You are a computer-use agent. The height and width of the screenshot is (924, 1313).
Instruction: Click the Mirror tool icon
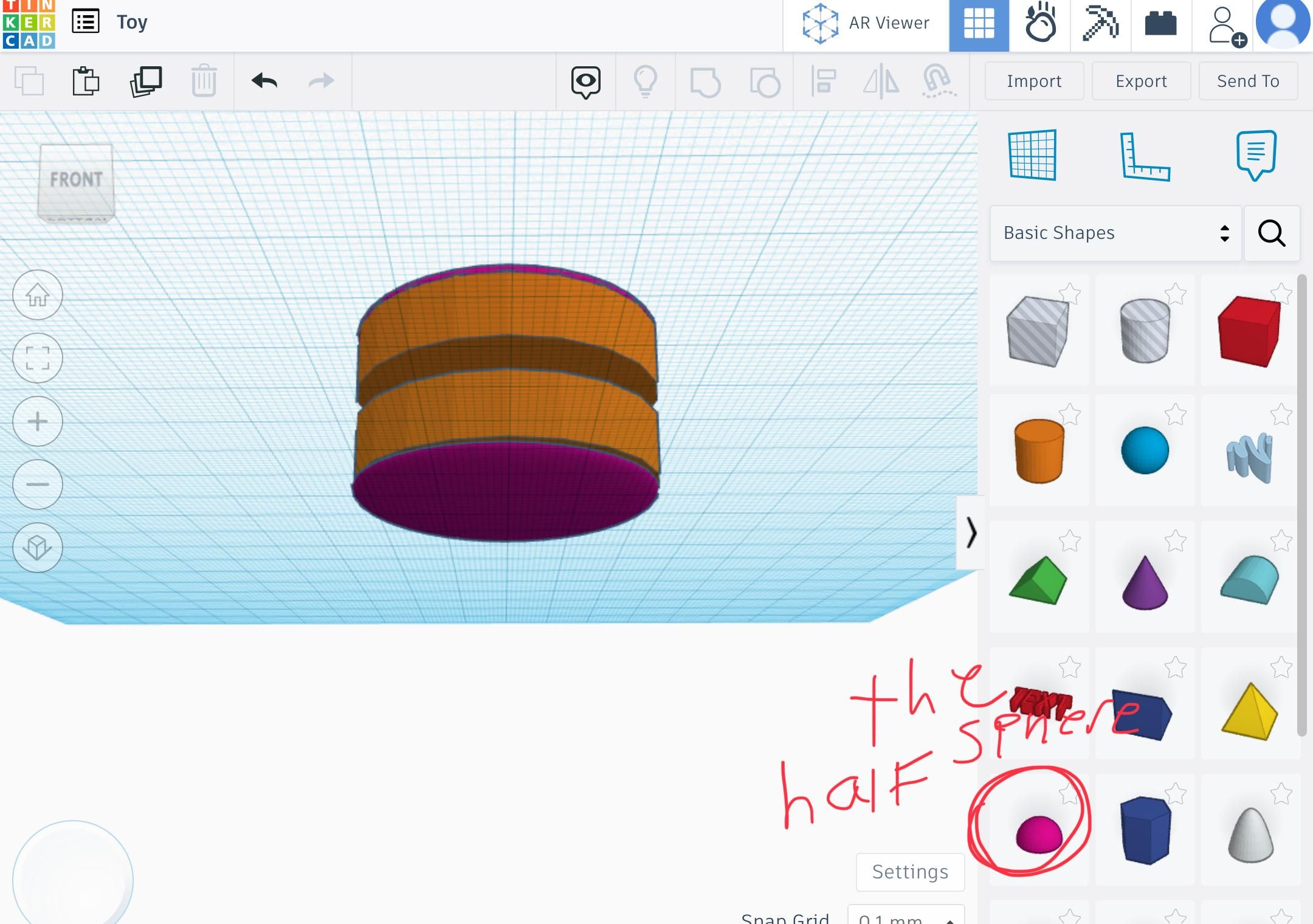[881, 81]
